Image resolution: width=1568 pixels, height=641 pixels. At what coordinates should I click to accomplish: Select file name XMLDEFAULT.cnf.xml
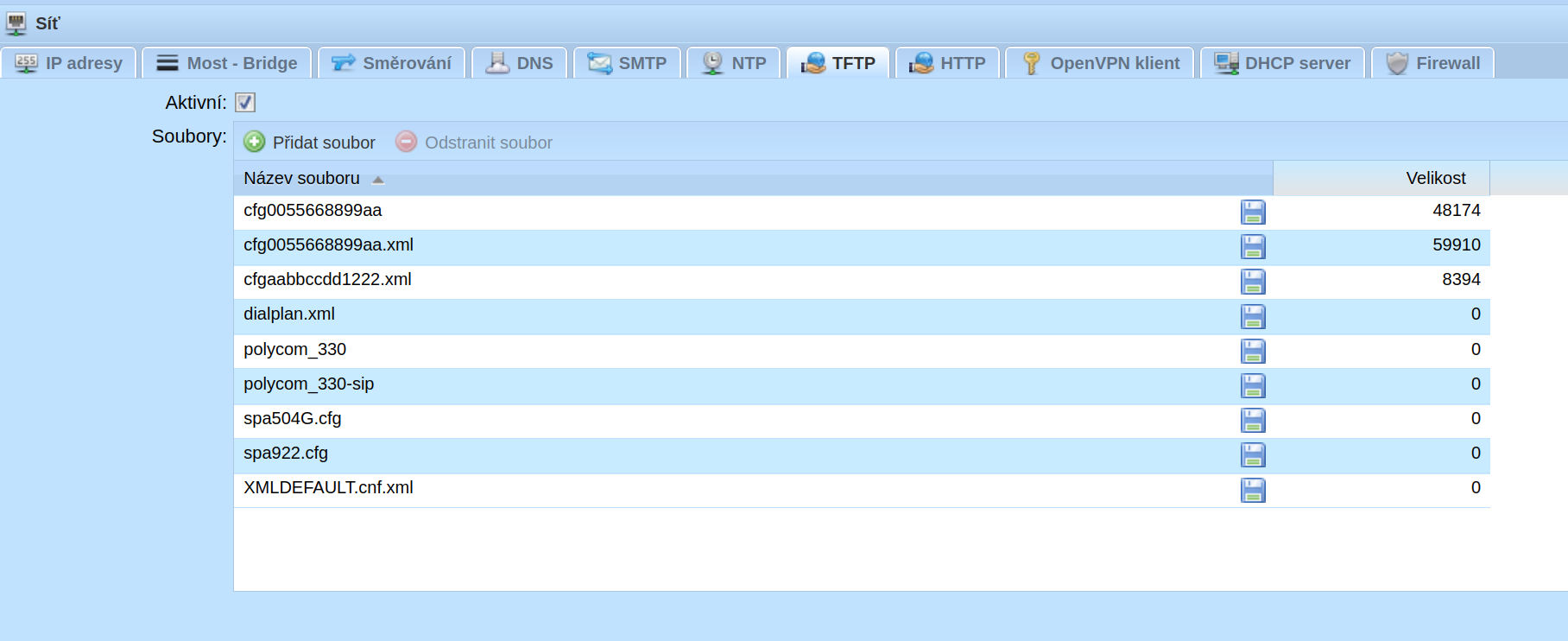(x=328, y=488)
